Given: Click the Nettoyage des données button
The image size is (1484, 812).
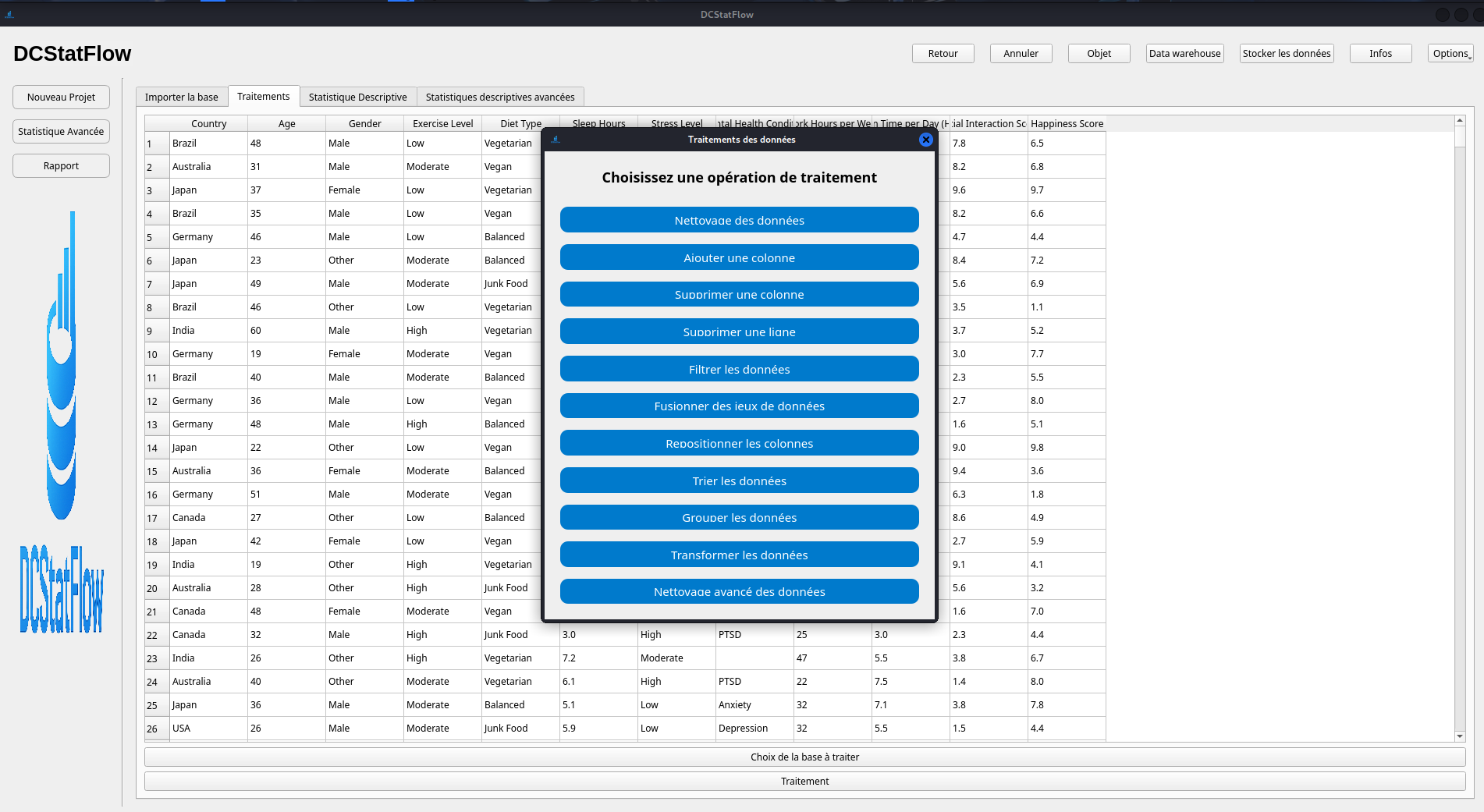Looking at the screenshot, I should point(739,220).
